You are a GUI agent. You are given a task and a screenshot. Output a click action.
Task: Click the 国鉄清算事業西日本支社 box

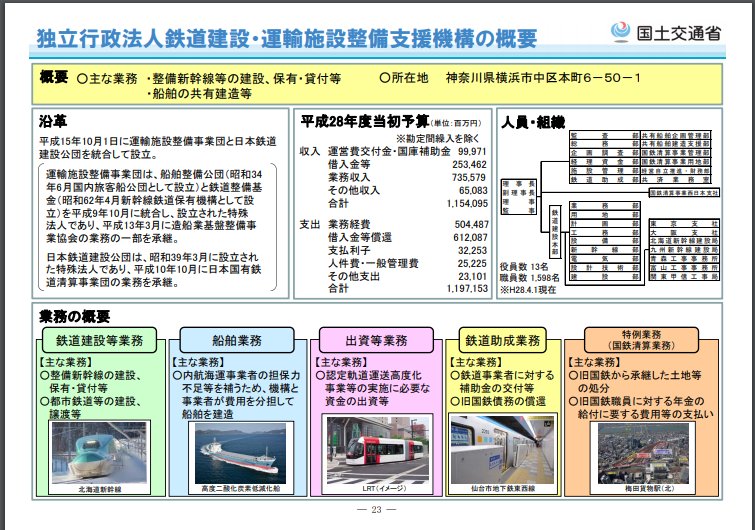684,193
